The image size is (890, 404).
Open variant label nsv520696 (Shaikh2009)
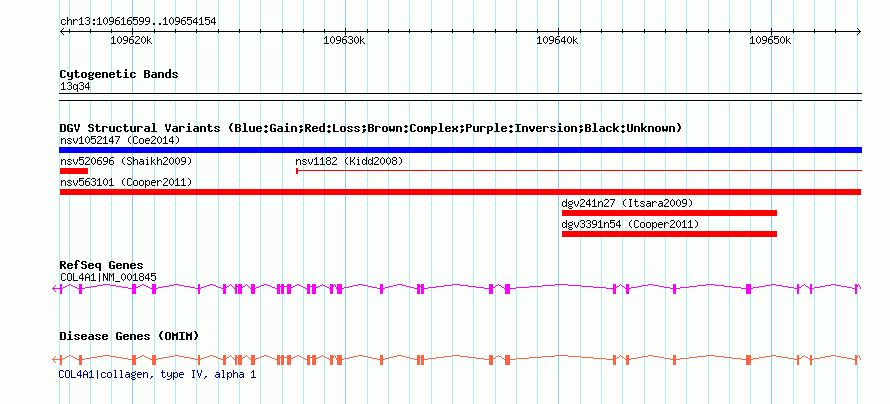[126, 162]
